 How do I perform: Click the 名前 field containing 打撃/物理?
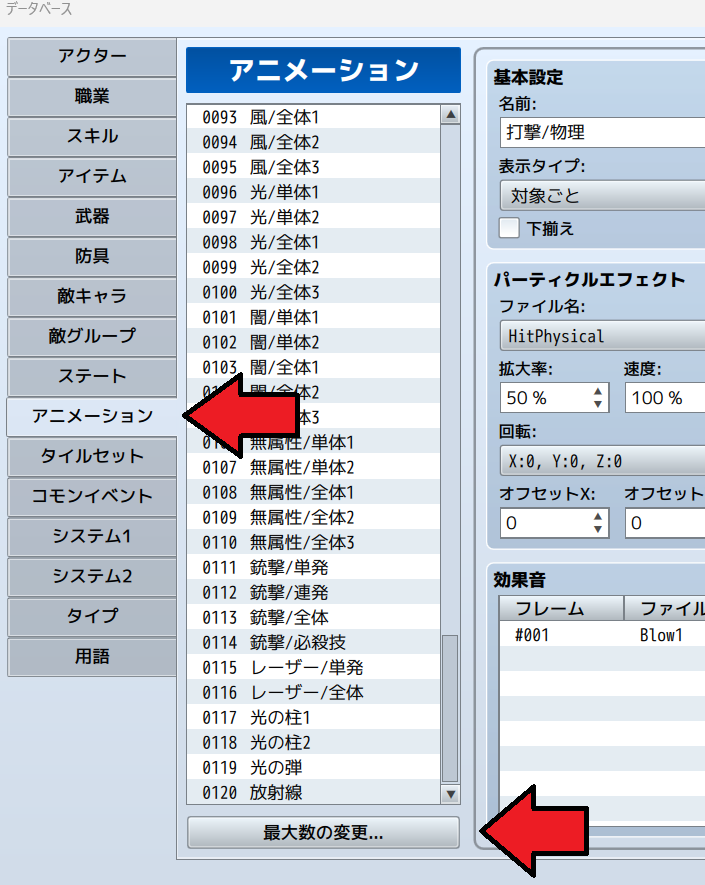tap(602, 133)
